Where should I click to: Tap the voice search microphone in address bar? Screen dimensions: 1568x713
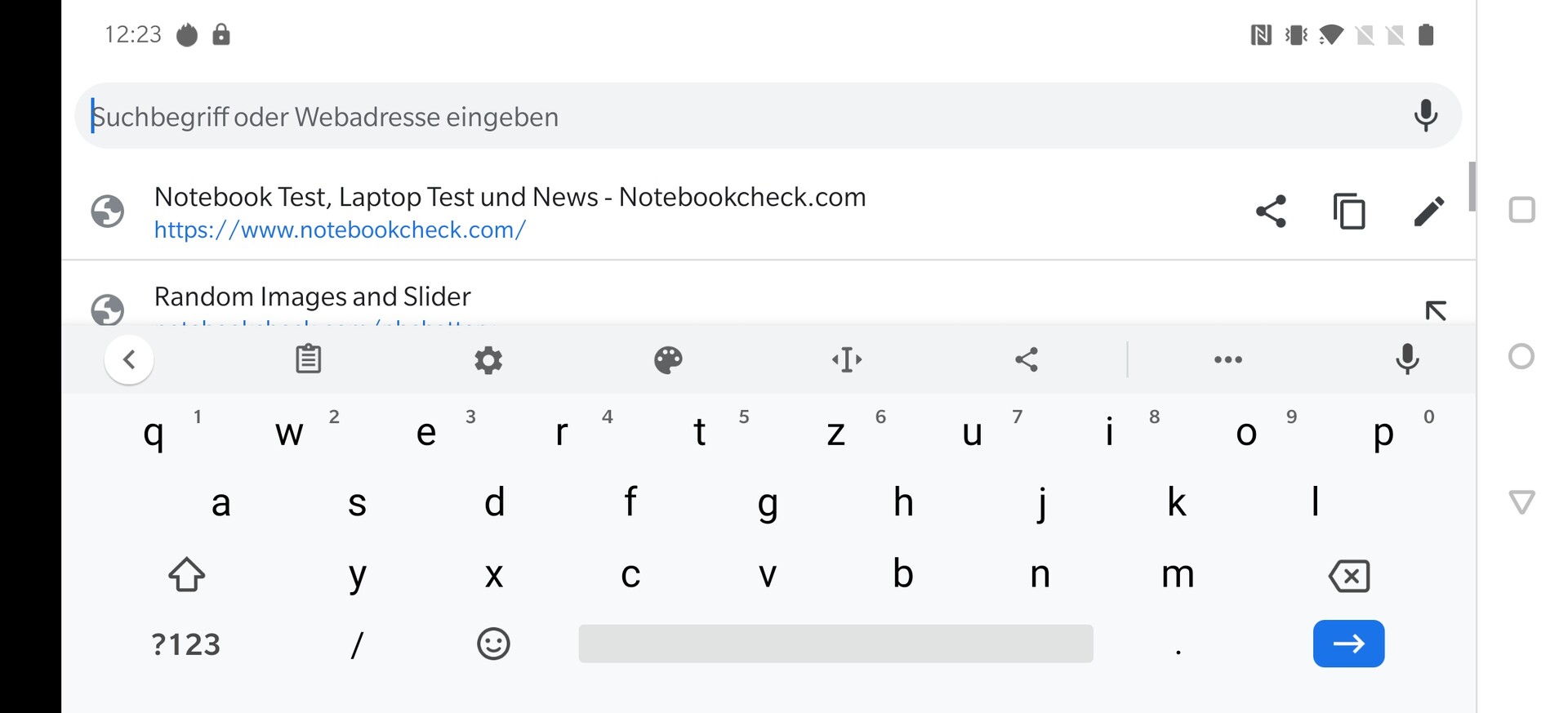click(1425, 116)
